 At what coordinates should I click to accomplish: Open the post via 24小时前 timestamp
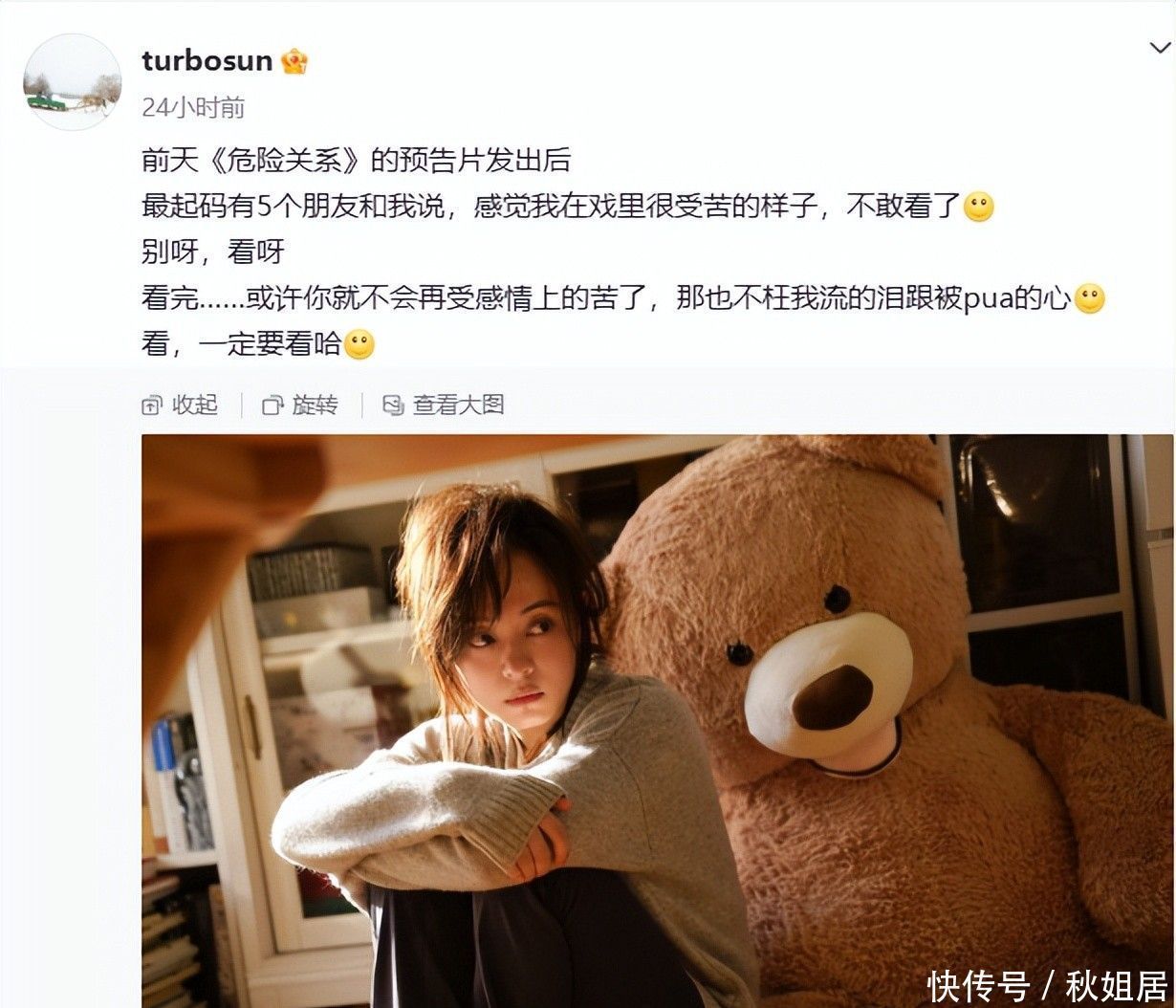click(x=193, y=107)
